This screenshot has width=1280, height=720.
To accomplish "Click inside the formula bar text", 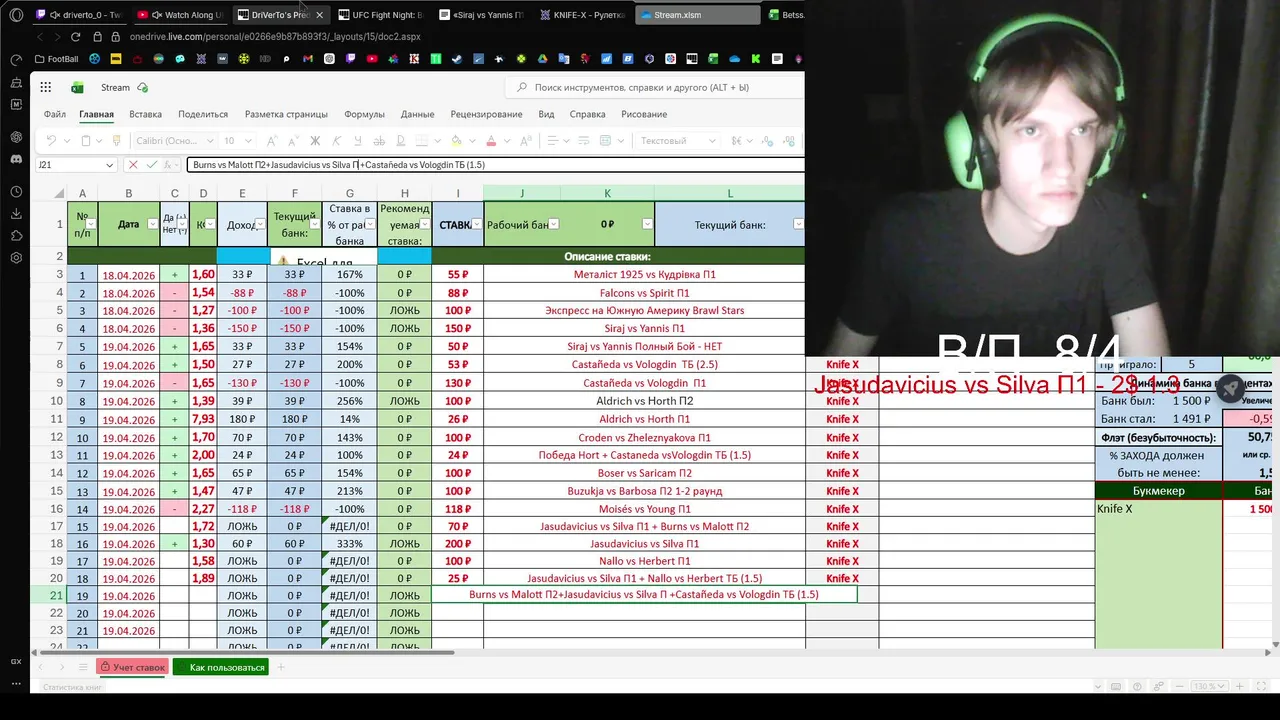I will coord(495,165).
